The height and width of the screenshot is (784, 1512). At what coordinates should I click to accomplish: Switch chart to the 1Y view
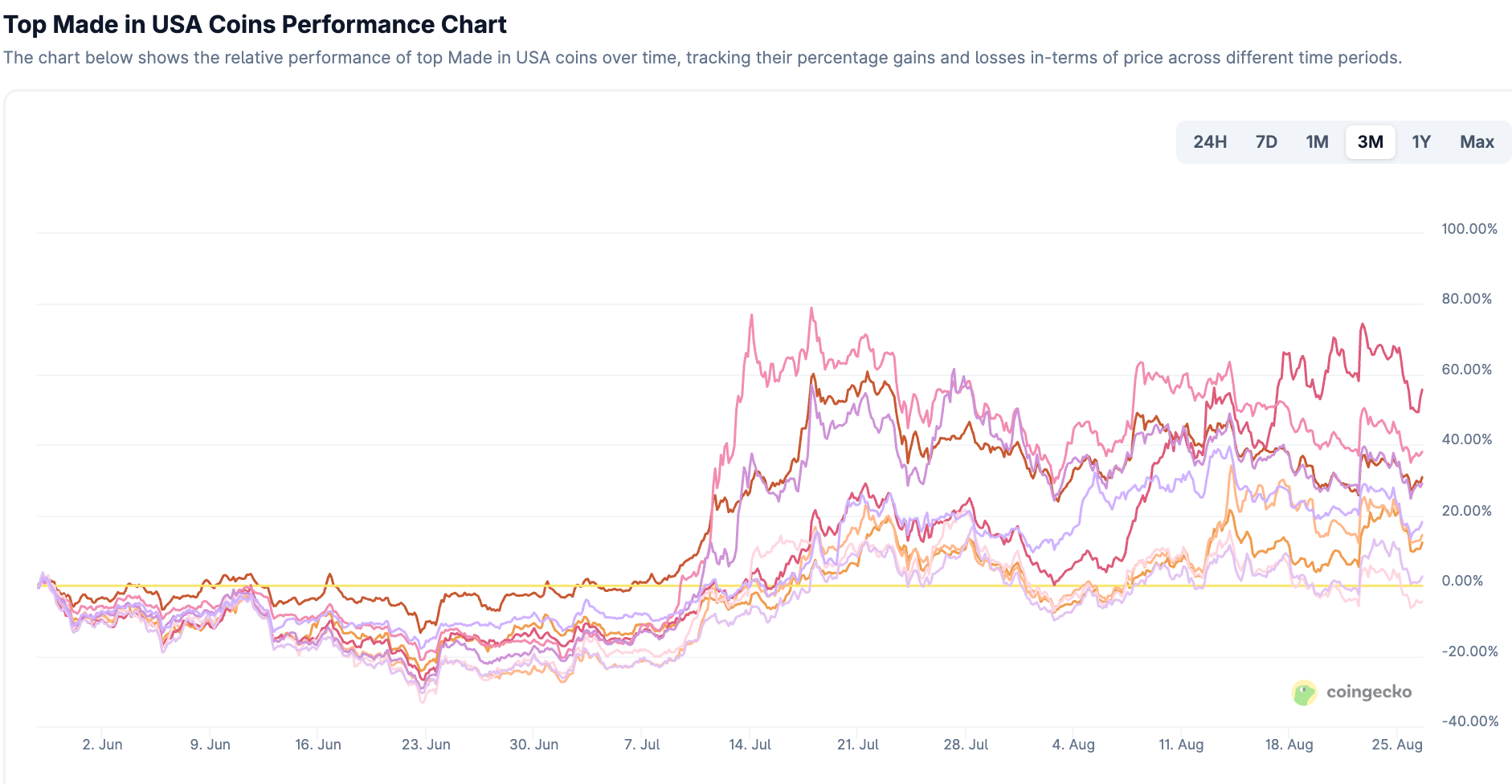1421,142
